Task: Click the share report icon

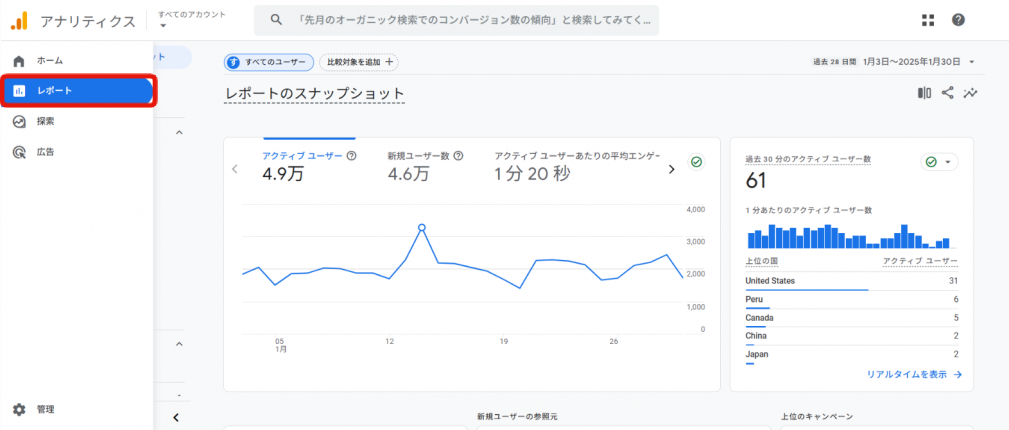Action: [947, 93]
